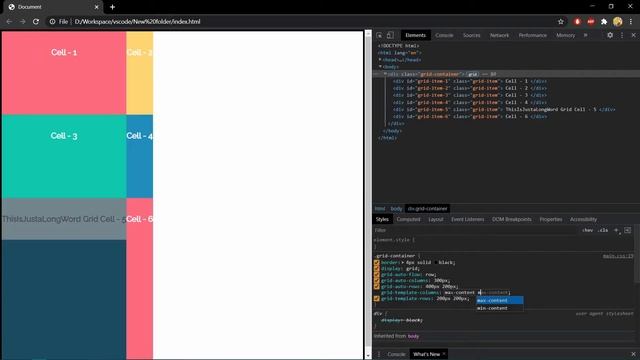
Task: Open the Chrome three-dot menu
Action: pyautogui.click(x=631, y=22)
